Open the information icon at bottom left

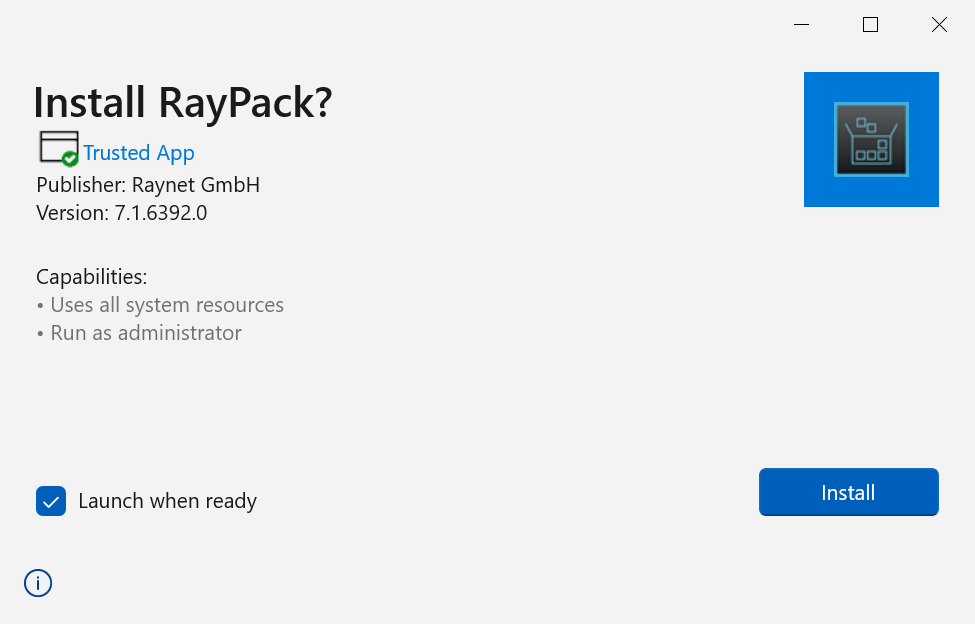tap(37, 582)
